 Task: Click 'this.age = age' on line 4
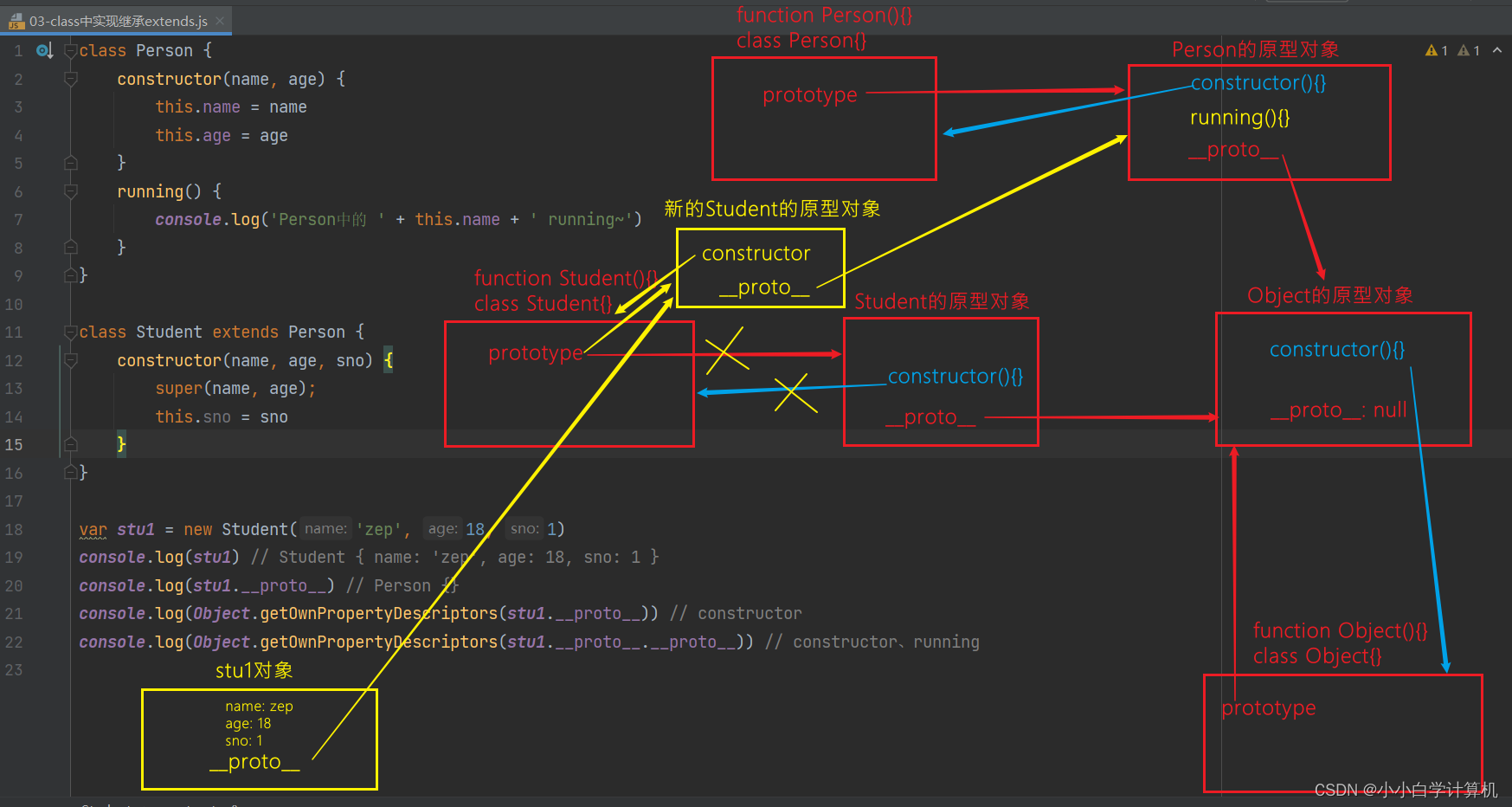[x=222, y=135]
